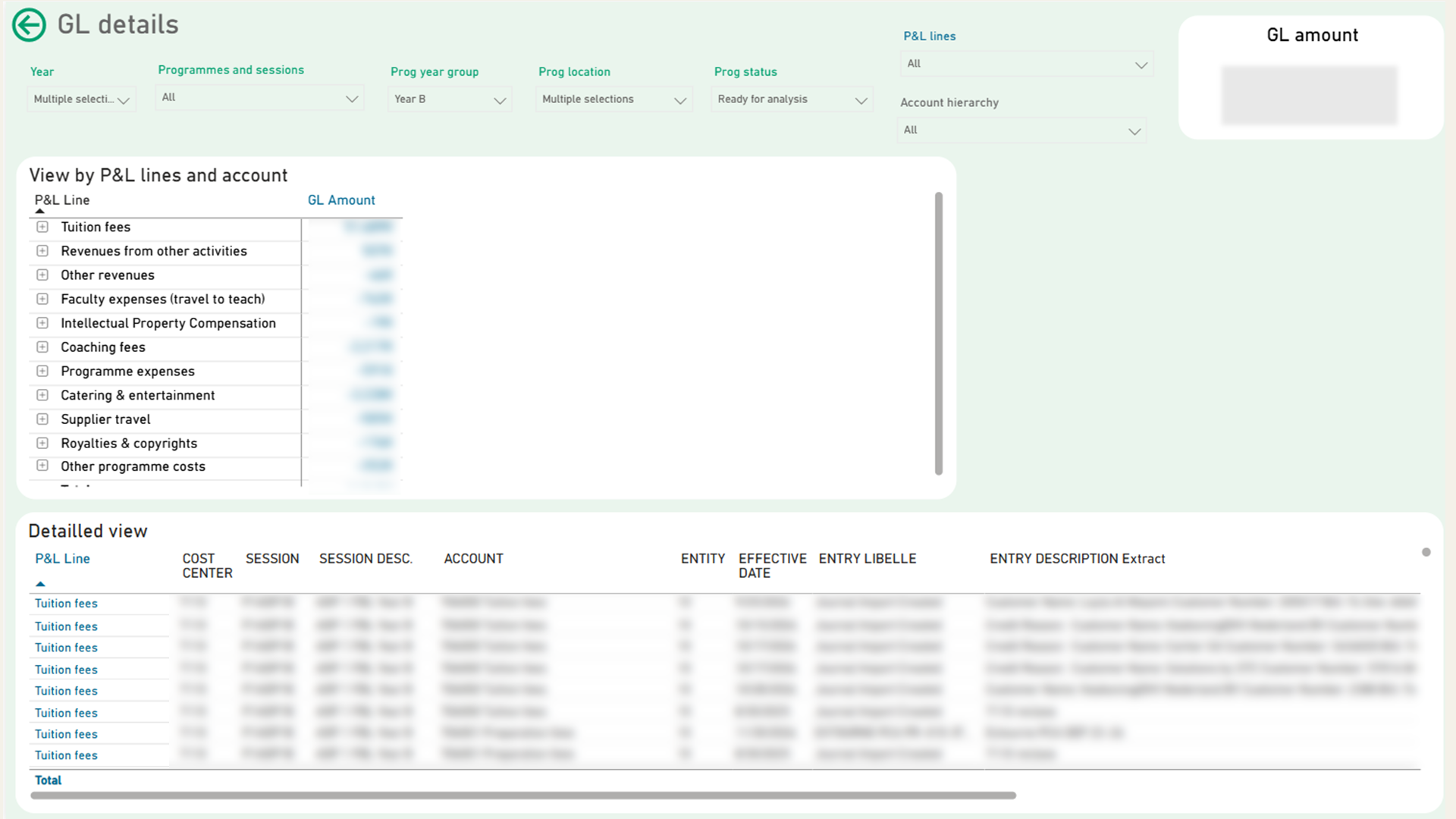Viewport: 1456px width, 819px height.
Task: Sort detailed view by ACCOUNT column
Action: [473, 559]
